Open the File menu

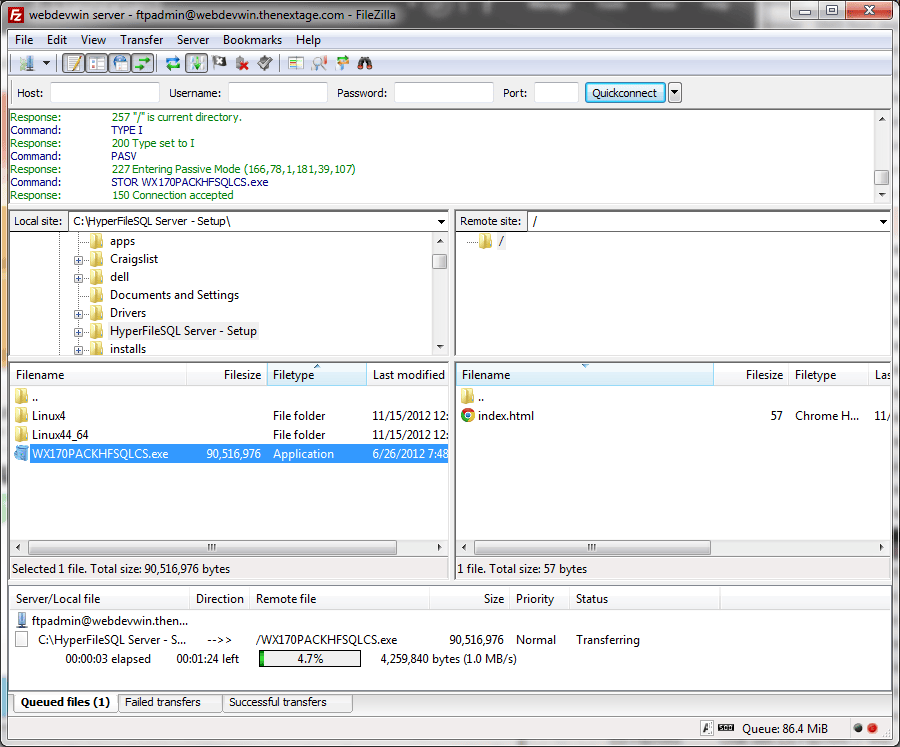[24, 40]
